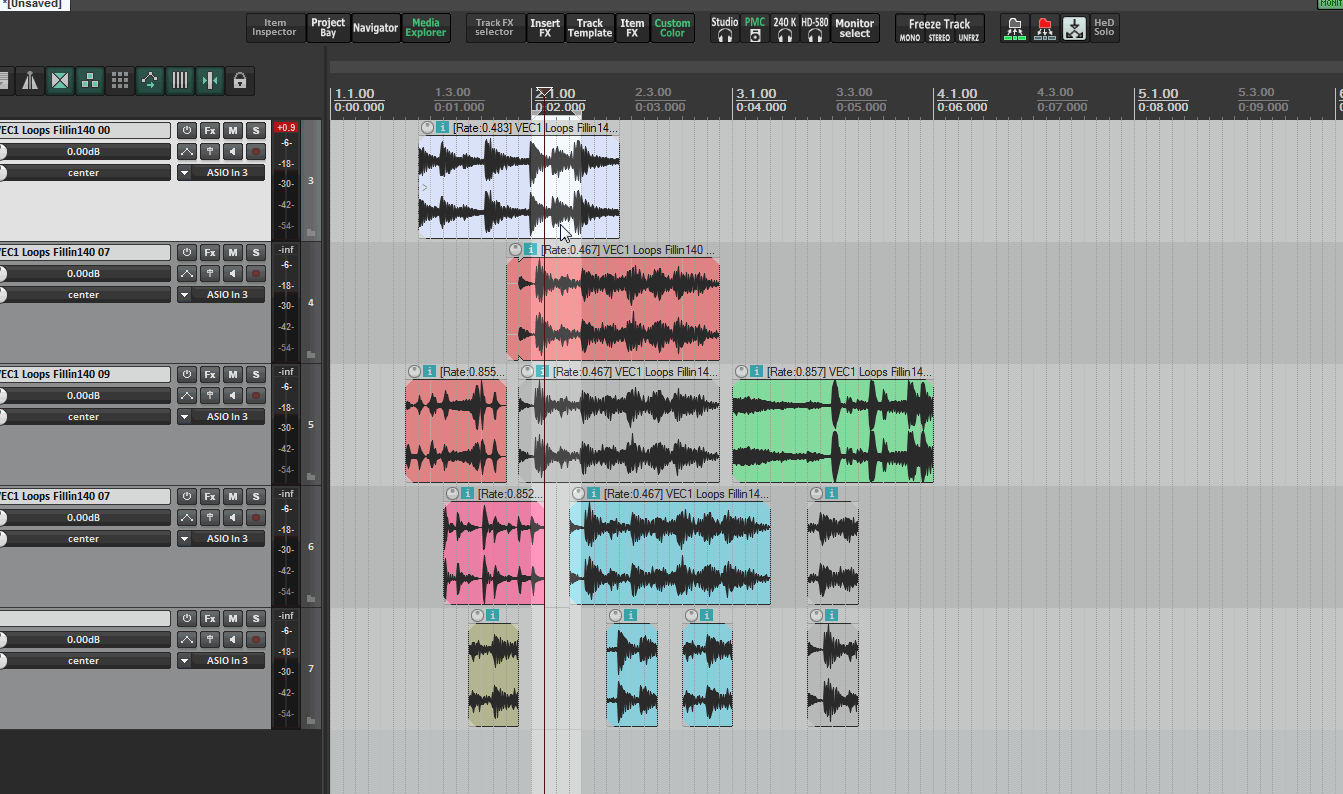Click the volume knob on track 4's red item
The image size is (1343, 794).
(x=516, y=250)
